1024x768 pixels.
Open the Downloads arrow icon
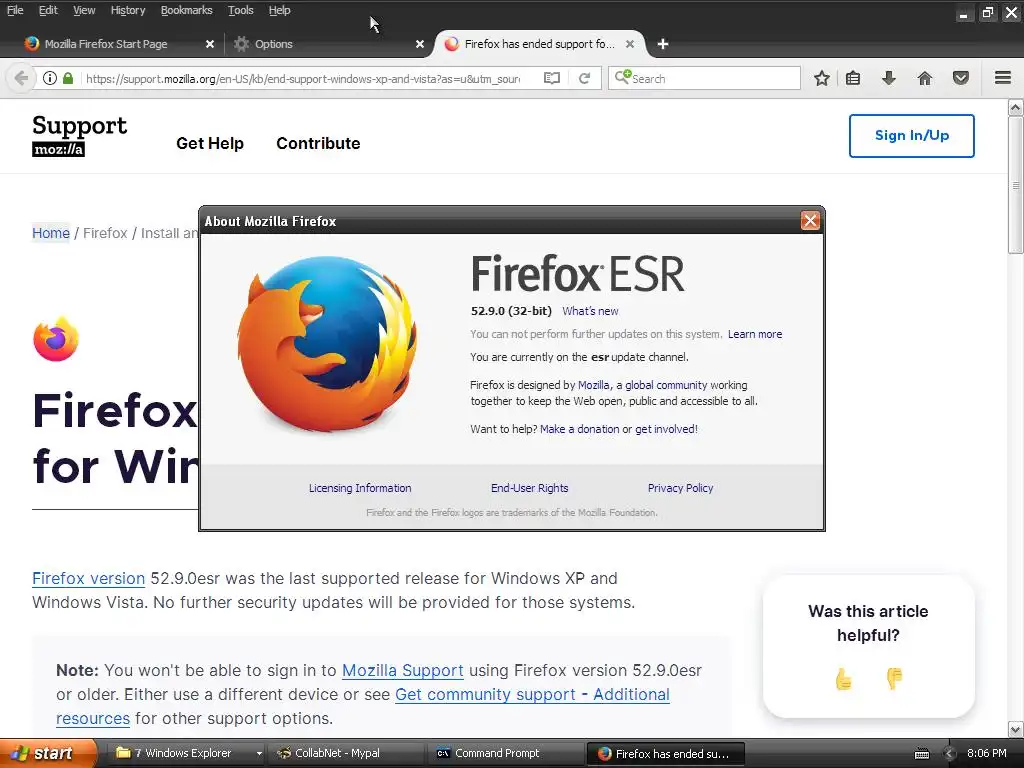tap(888, 78)
